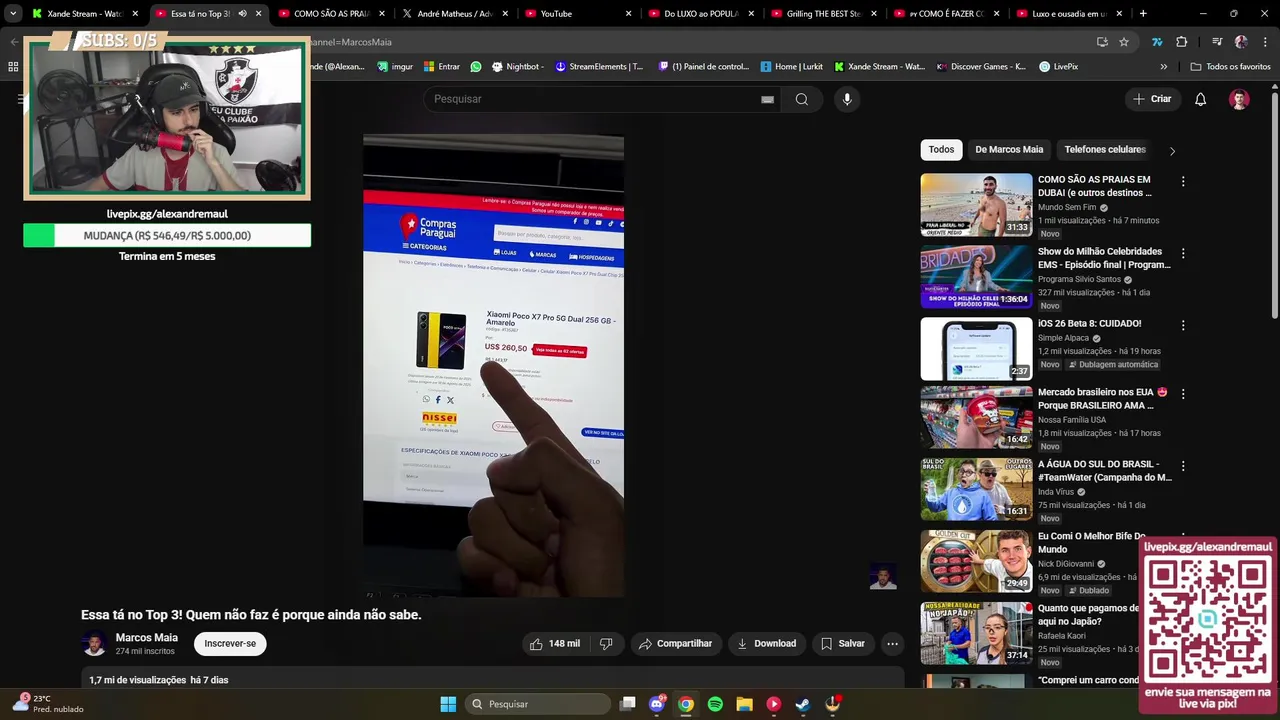Click the Download button
Image resolution: width=1280 pixels, height=720 pixels.
[x=767, y=644]
